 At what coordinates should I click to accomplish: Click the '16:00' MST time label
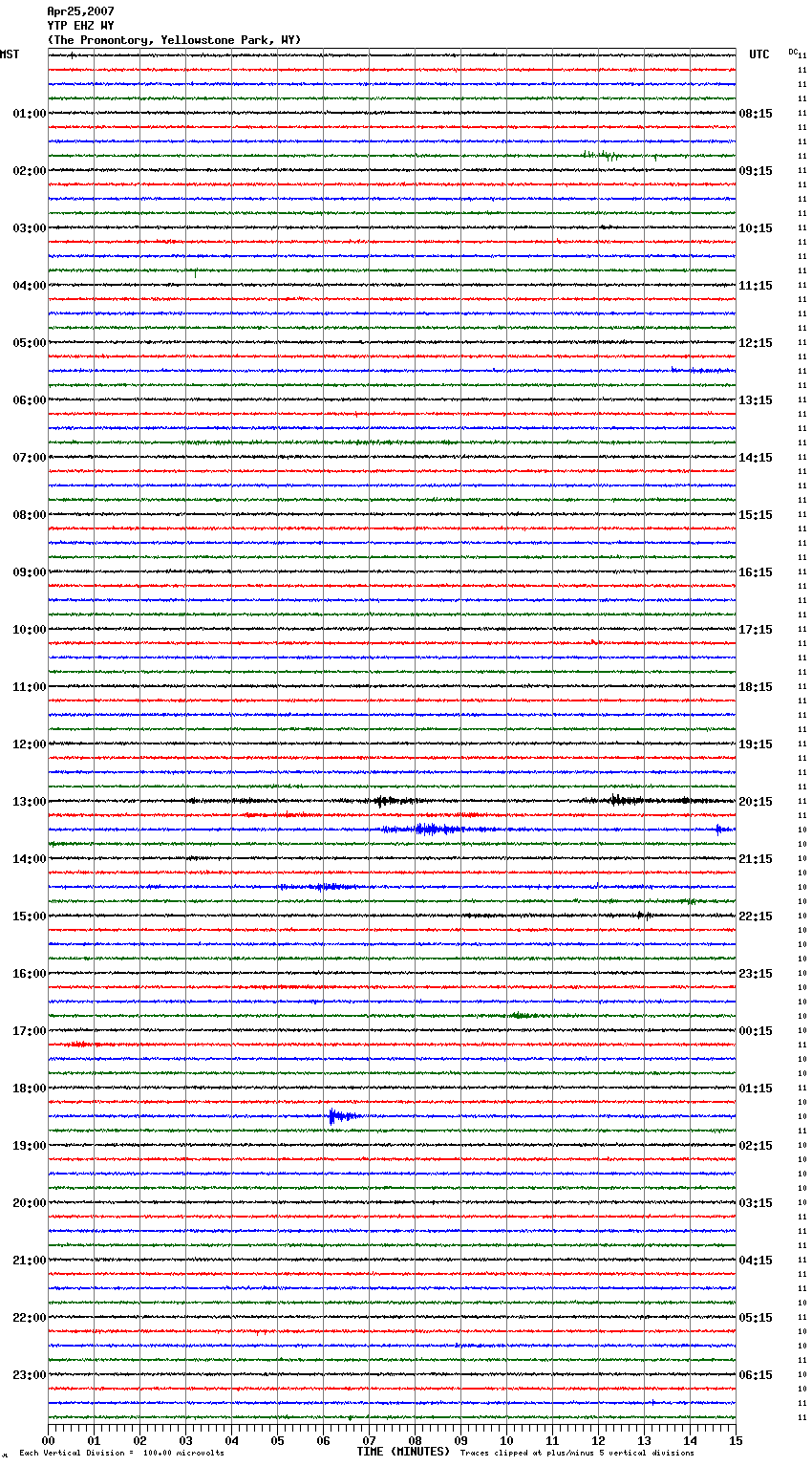coord(29,974)
